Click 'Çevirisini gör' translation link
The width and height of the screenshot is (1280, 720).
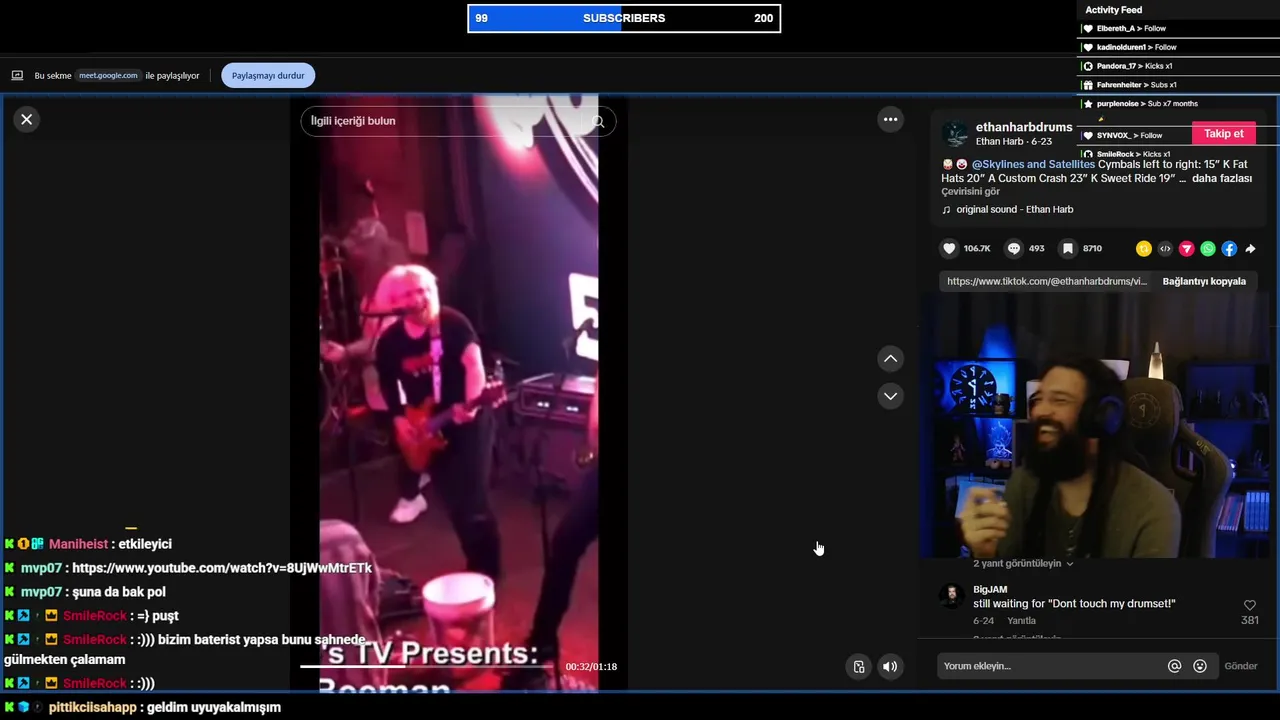pyautogui.click(x=970, y=192)
